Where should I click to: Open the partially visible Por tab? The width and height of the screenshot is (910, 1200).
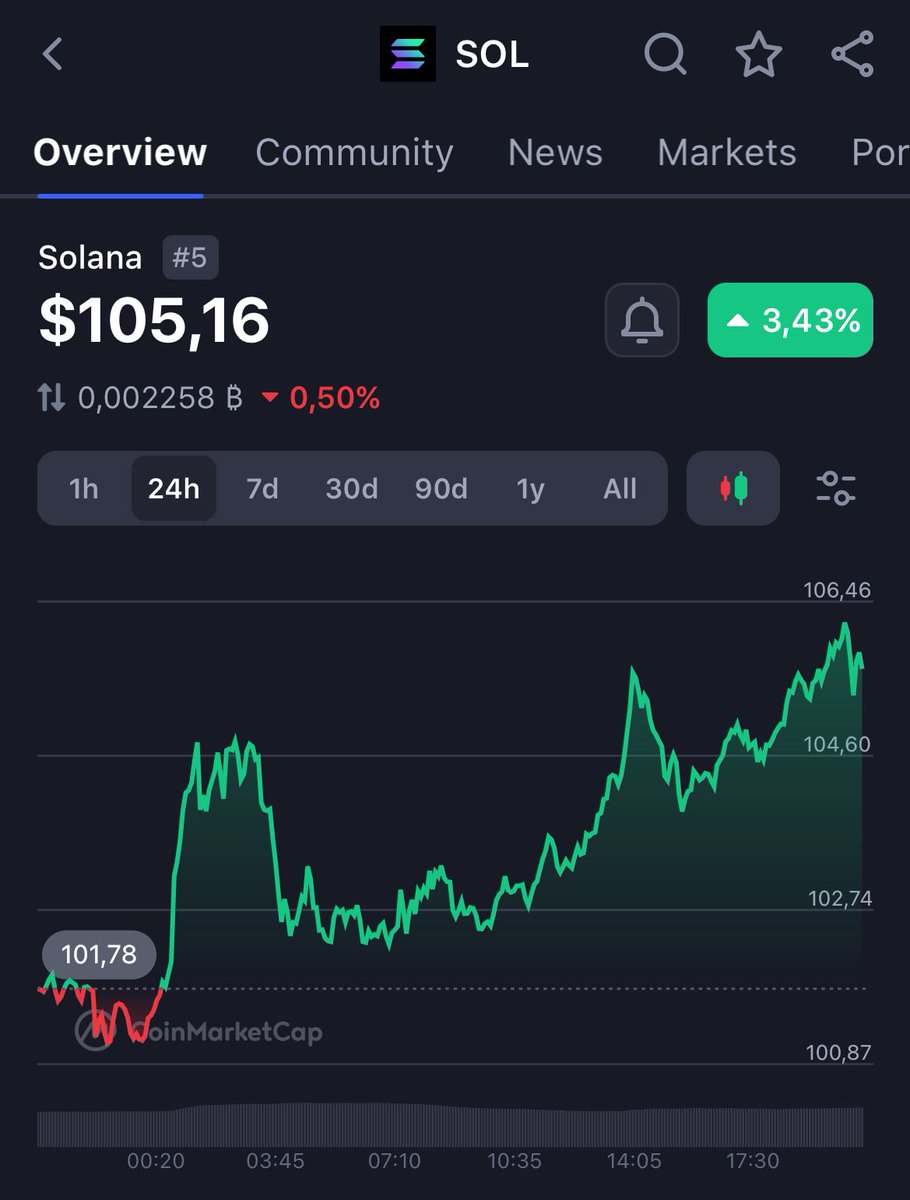coord(880,152)
